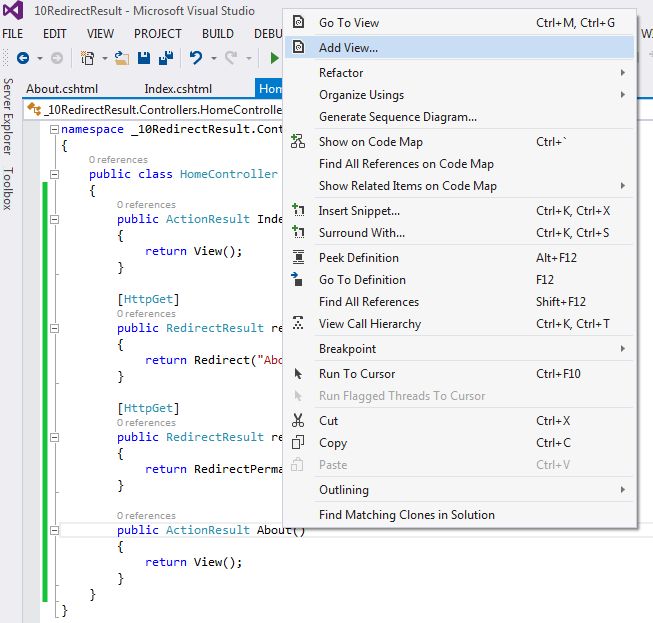Switch to the About.cshtml tab

click(x=62, y=89)
